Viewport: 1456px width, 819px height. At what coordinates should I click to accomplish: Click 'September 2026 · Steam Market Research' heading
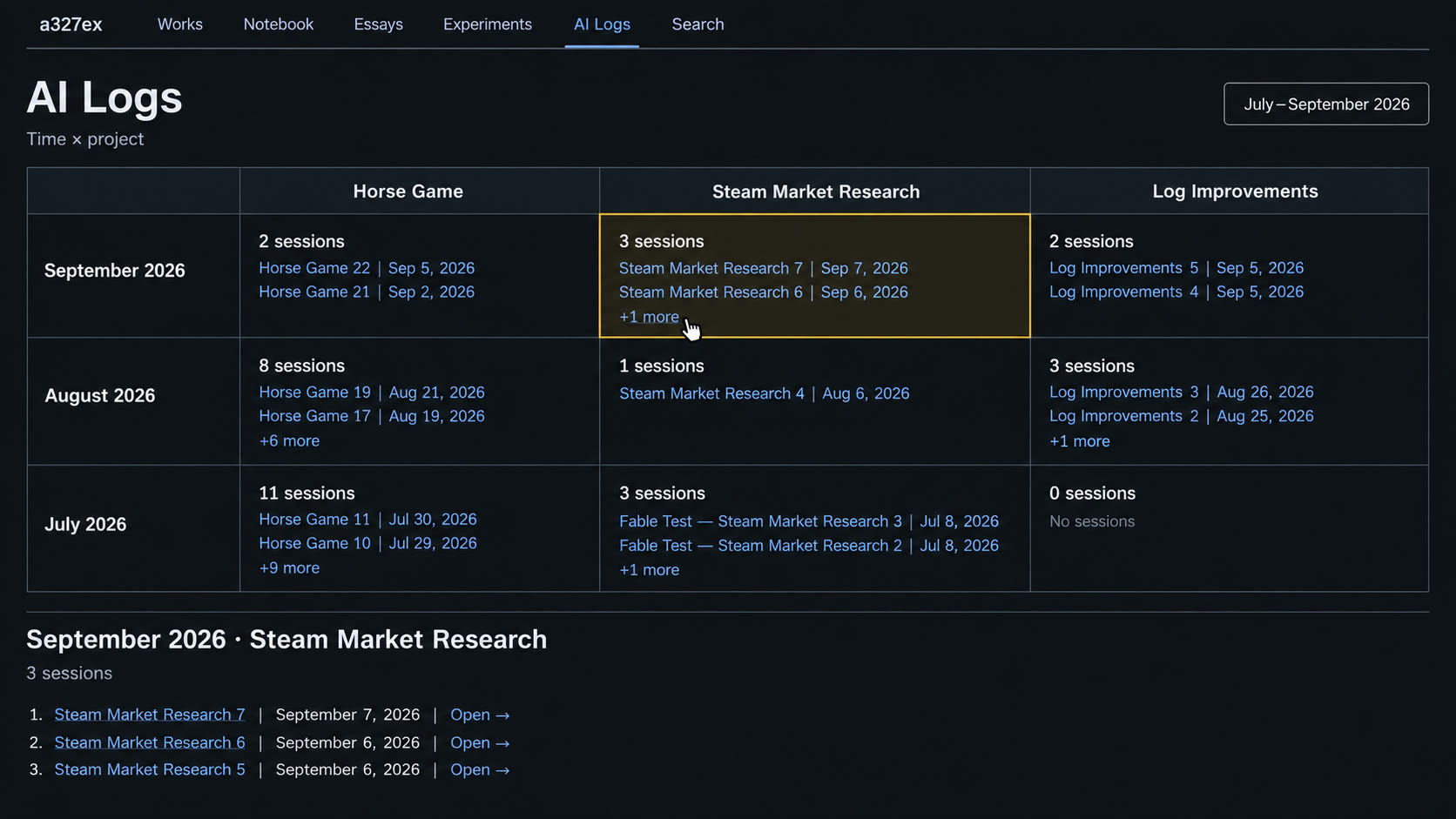click(286, 640)
